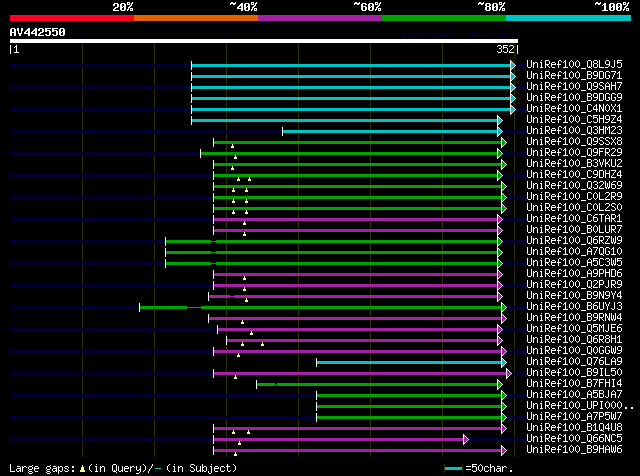Screen dimensions: 640x476
Task: Click the purple alignment bar for Q66NC5
Action: pyautogui.click(x=338, y=440)
